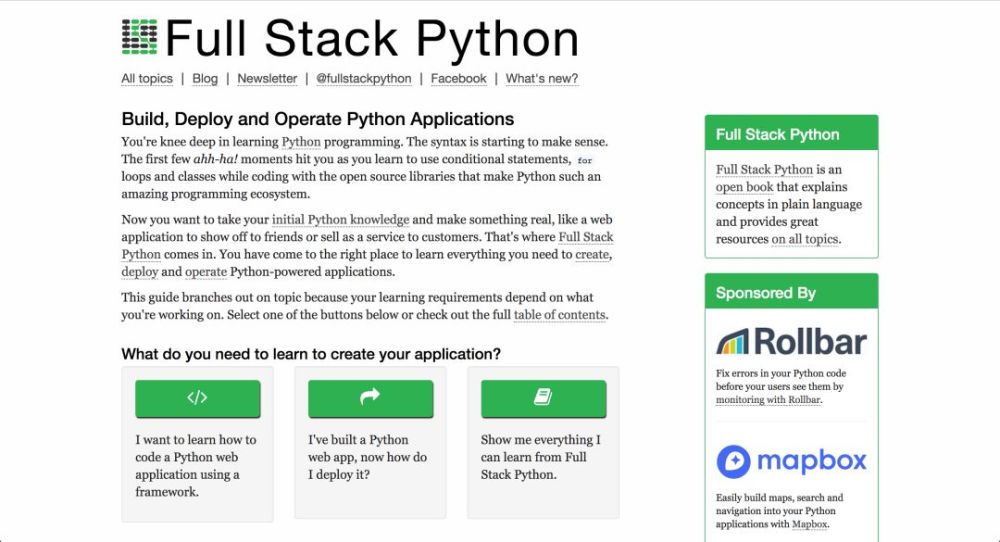Screen dimensions: 1000x542
Task: Click the Full Stack Python logo icon
Action: (140, 38)
